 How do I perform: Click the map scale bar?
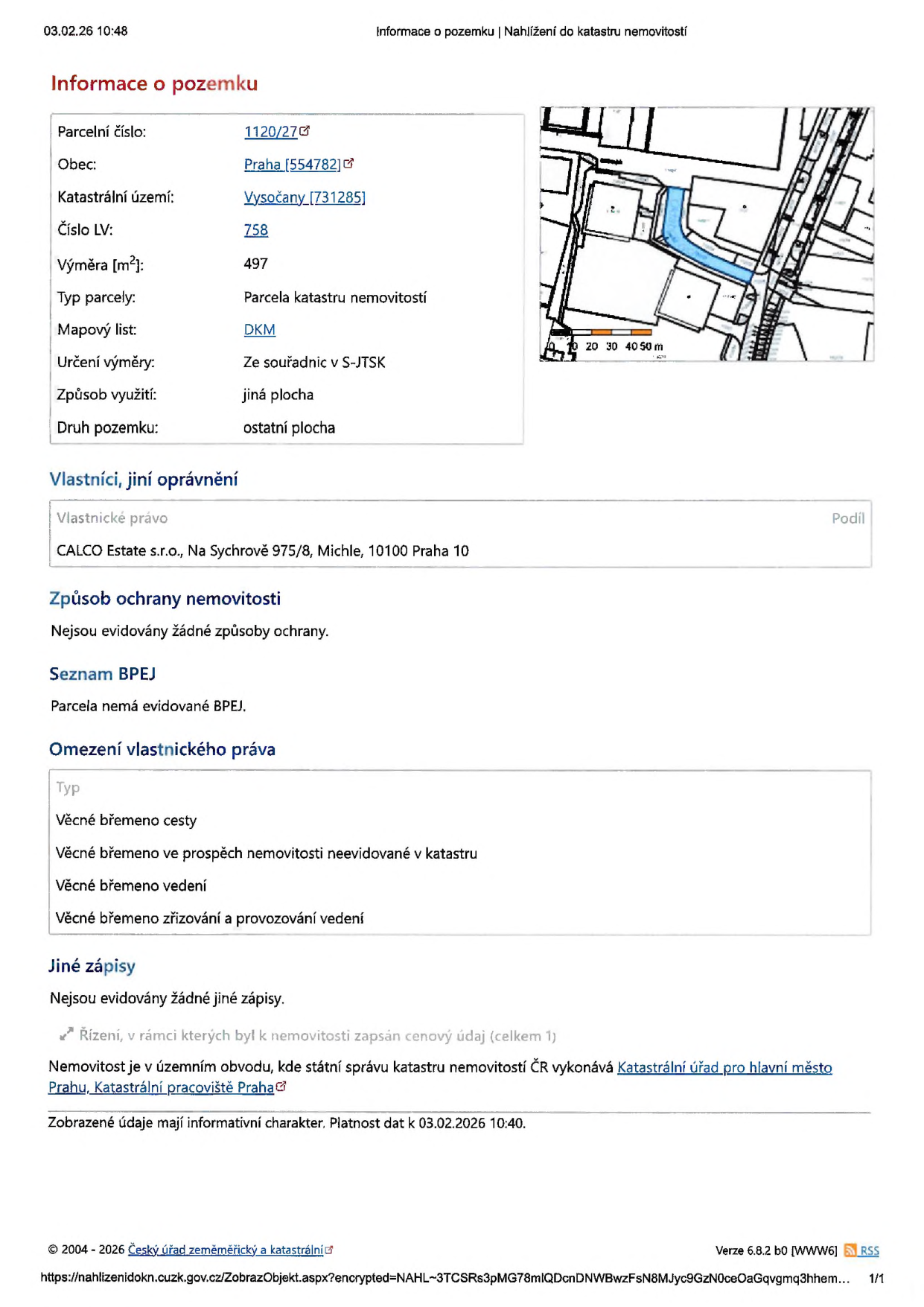coord(607,341)
